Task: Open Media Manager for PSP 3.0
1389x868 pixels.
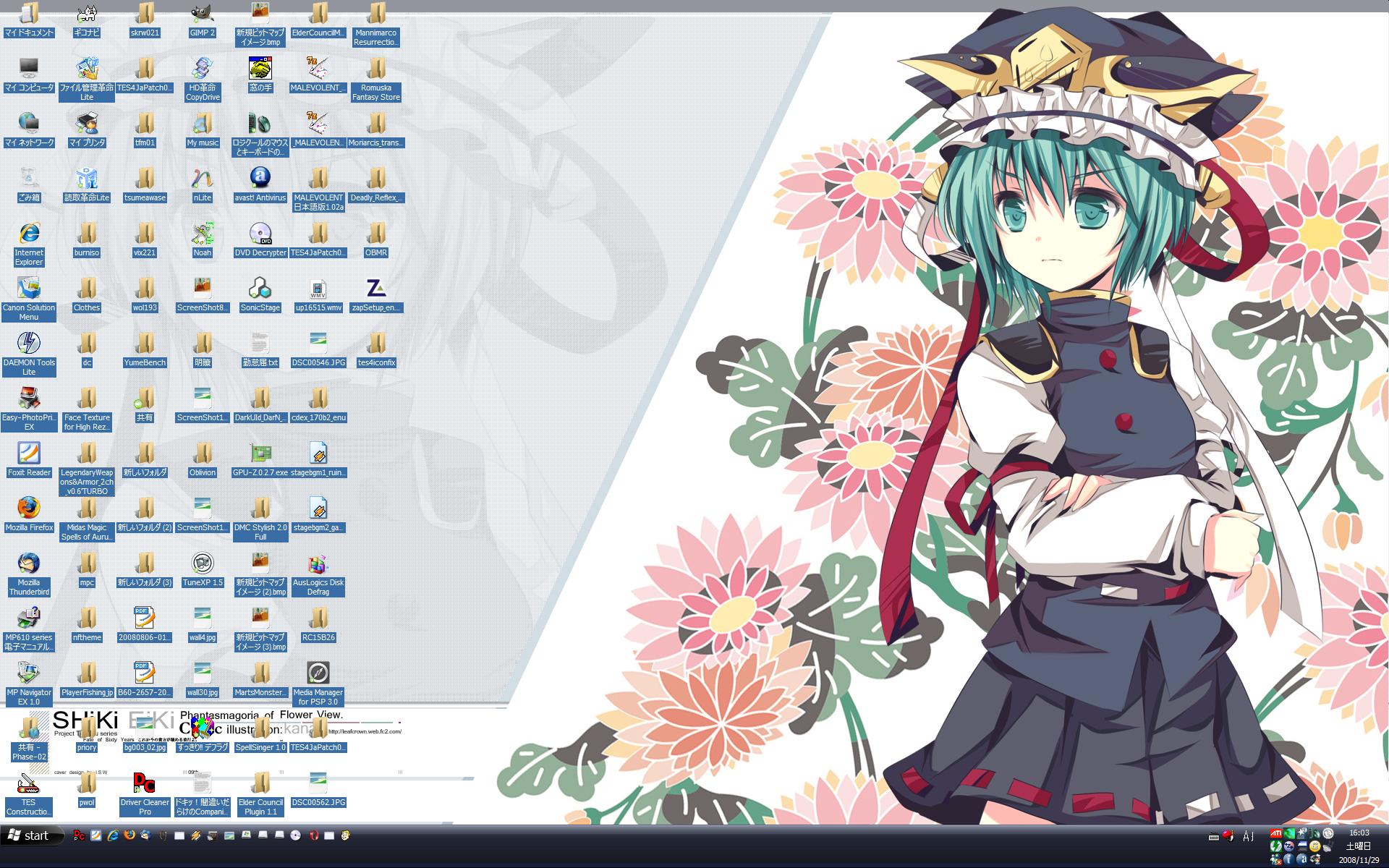Action: click(x=318, y=684)
